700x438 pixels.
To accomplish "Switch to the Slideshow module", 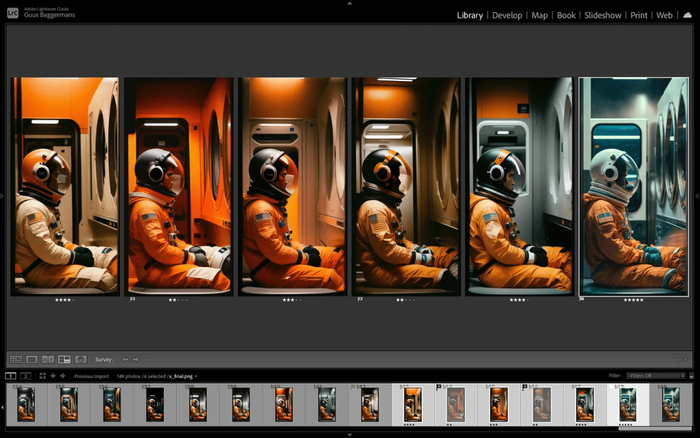I will pyautogui.click(x=602, y=16).
